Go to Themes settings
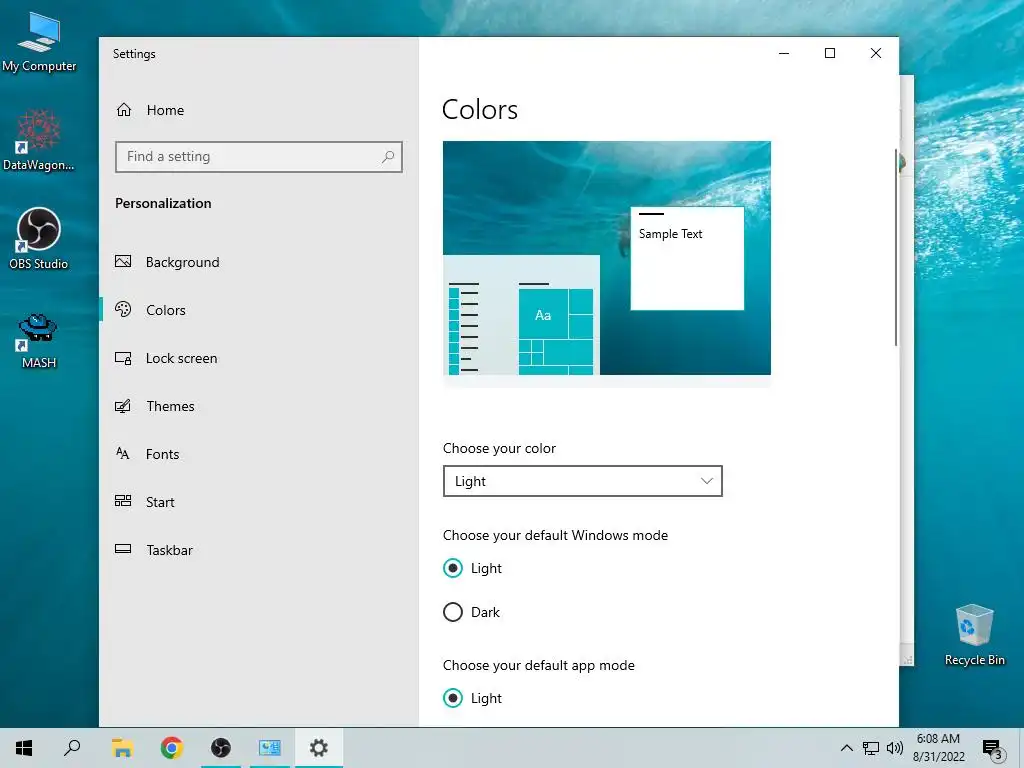 pyautogui.click(x=259, y=406)
